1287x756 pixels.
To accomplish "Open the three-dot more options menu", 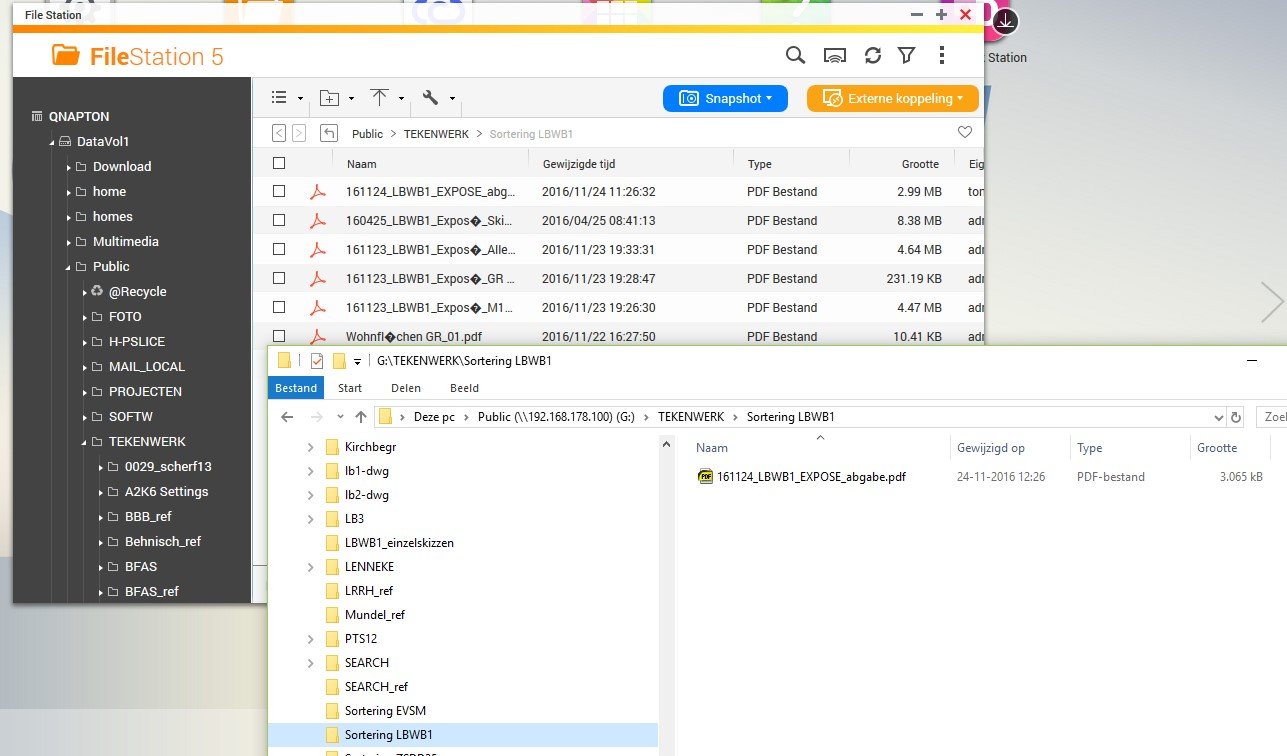I will tap(941, 56).
